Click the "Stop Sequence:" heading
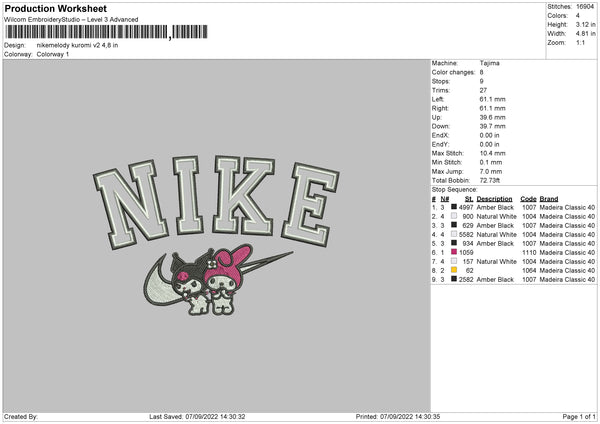This screenshot has height=424, width=600. pyautogui.click(x=455, y=190)
